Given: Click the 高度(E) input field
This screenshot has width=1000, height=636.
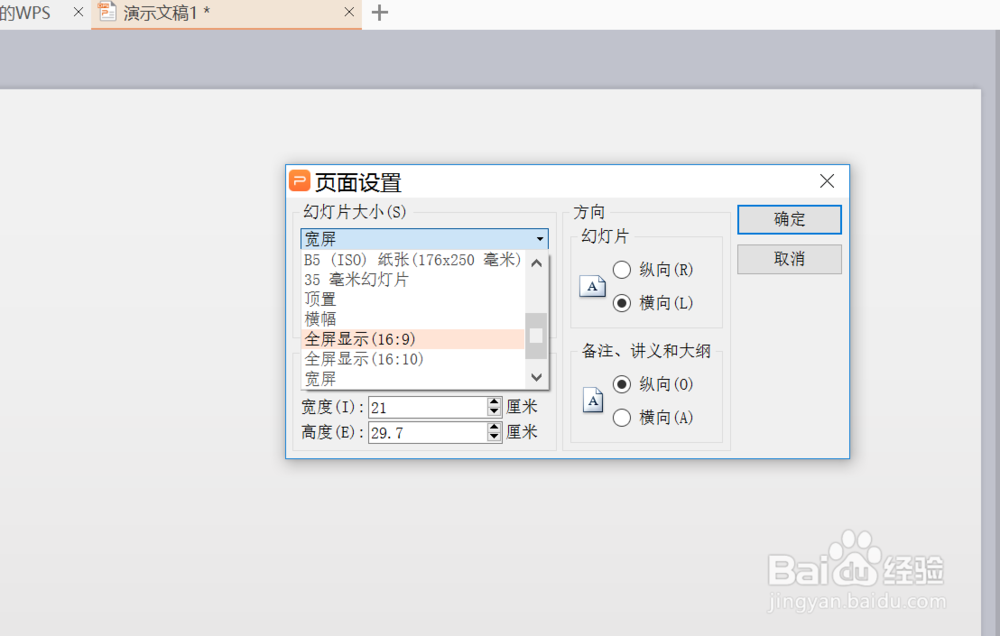Looking at the screenshot, I should [x=428, y=433].
